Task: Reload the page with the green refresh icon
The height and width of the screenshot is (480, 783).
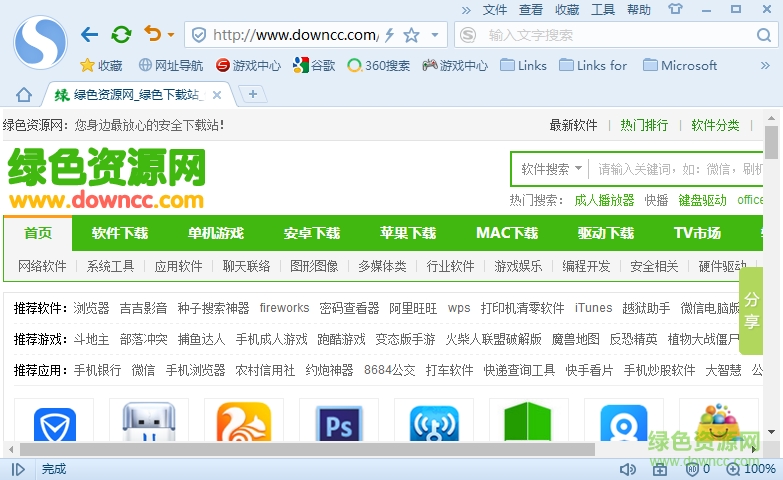Action: [121, 35]
